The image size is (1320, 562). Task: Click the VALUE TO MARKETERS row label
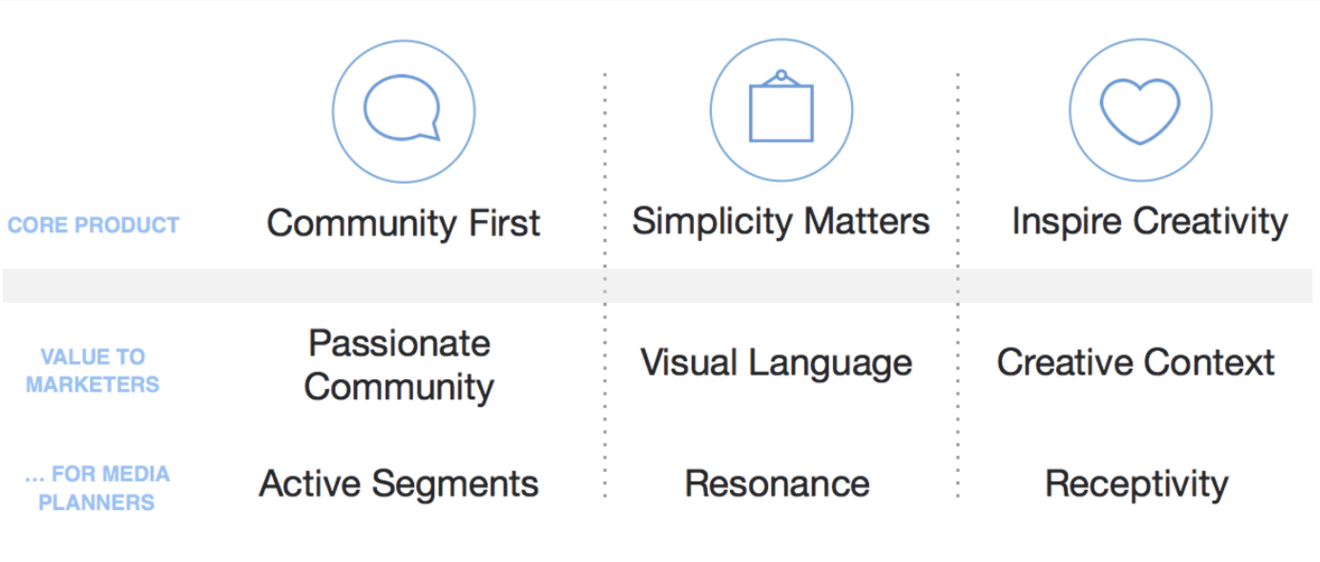[x=93, y=370]
